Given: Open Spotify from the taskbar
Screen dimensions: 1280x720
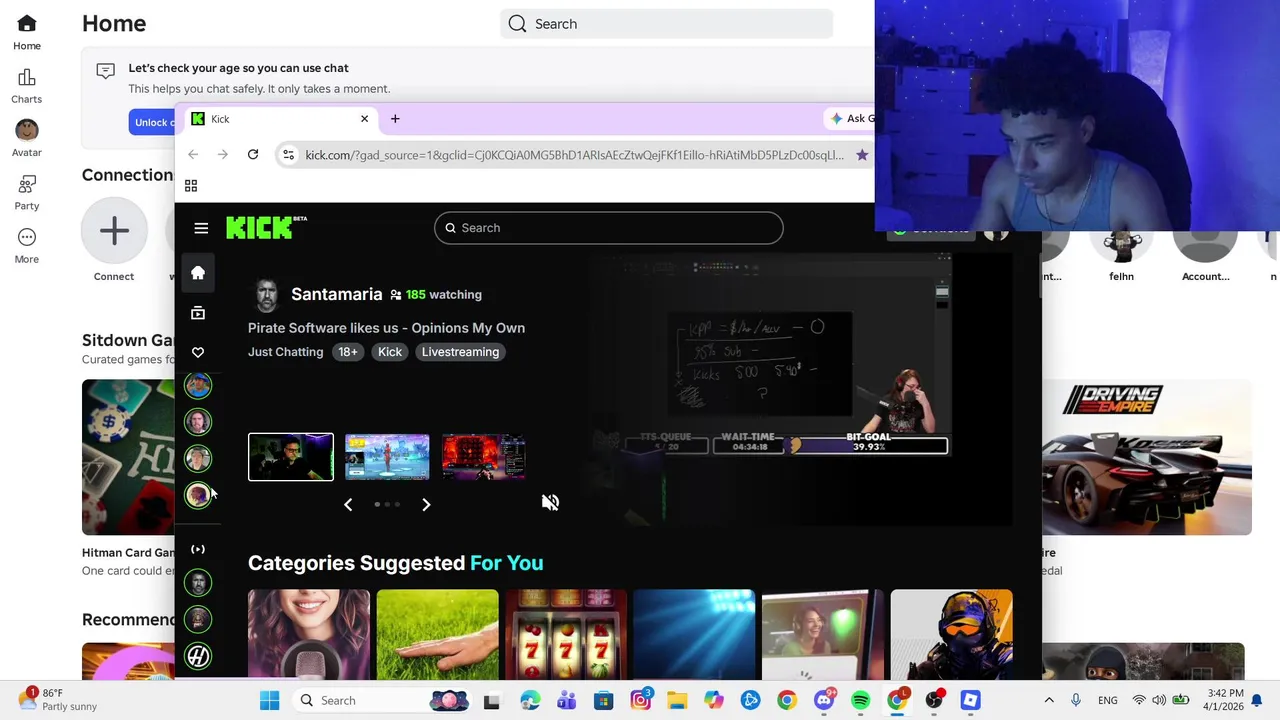Looking at the screenshot, I should point(861,701).
